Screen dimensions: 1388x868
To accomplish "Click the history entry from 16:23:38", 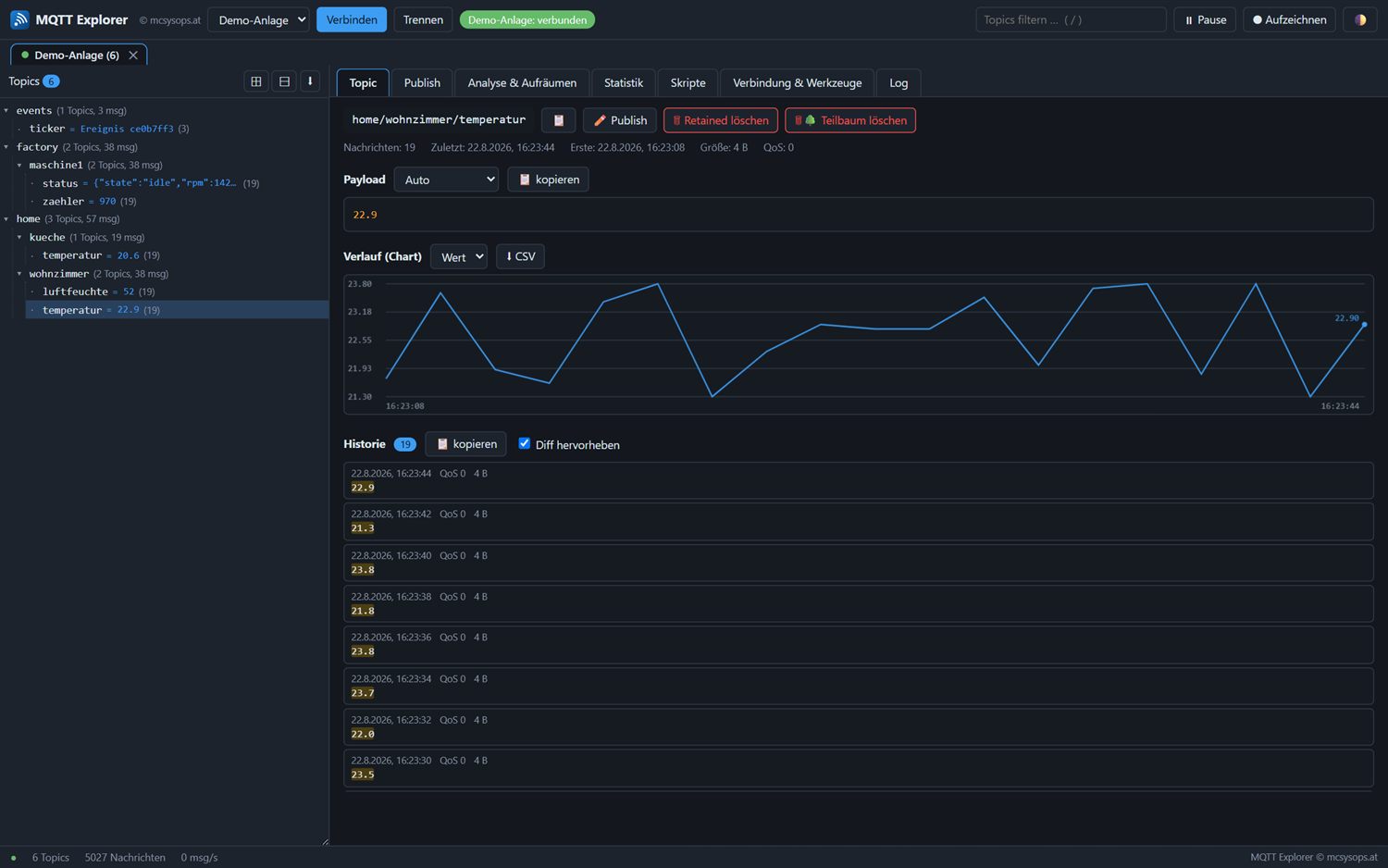I will click(x=858, y=603).
